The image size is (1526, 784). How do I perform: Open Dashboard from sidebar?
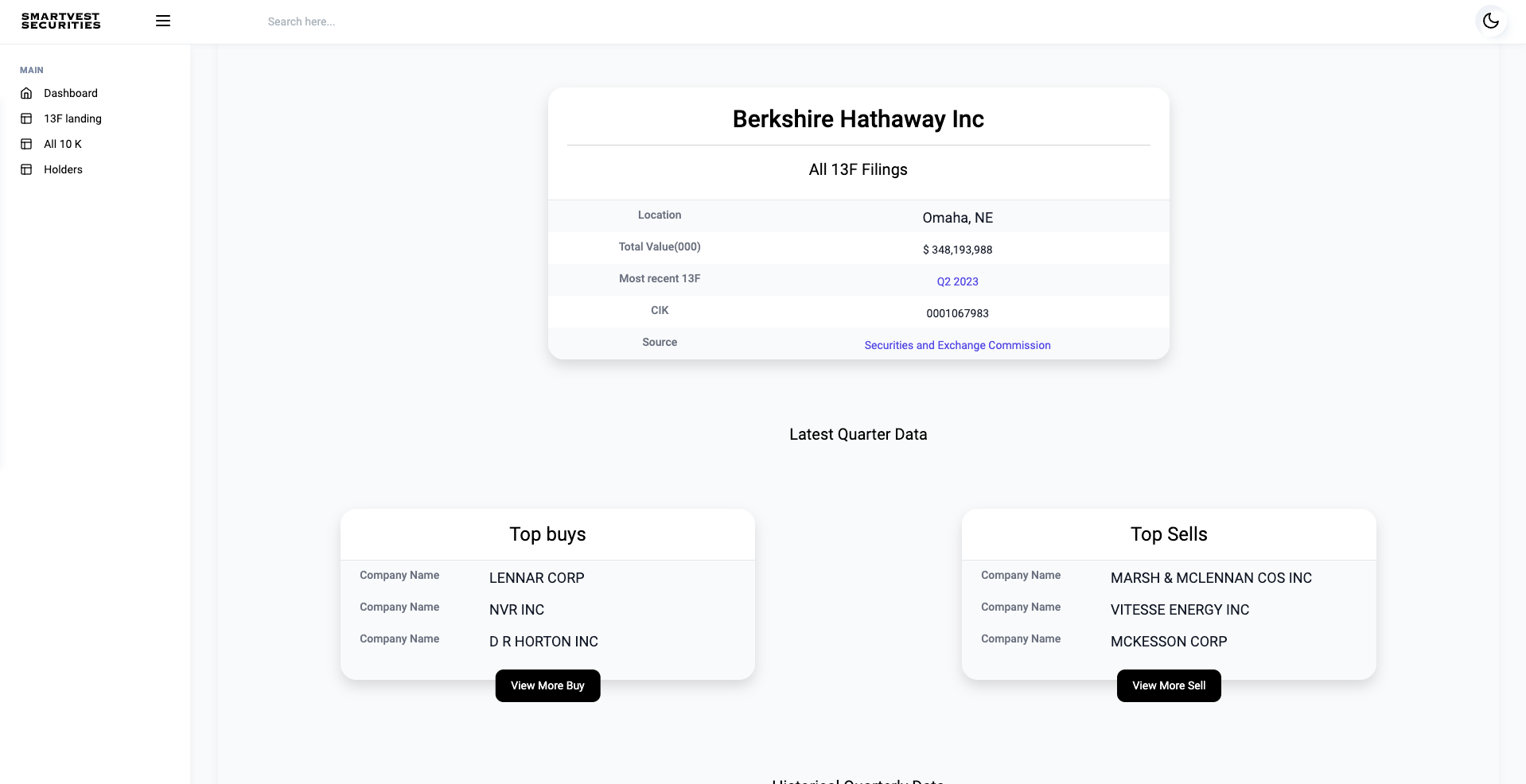point(71,93)
